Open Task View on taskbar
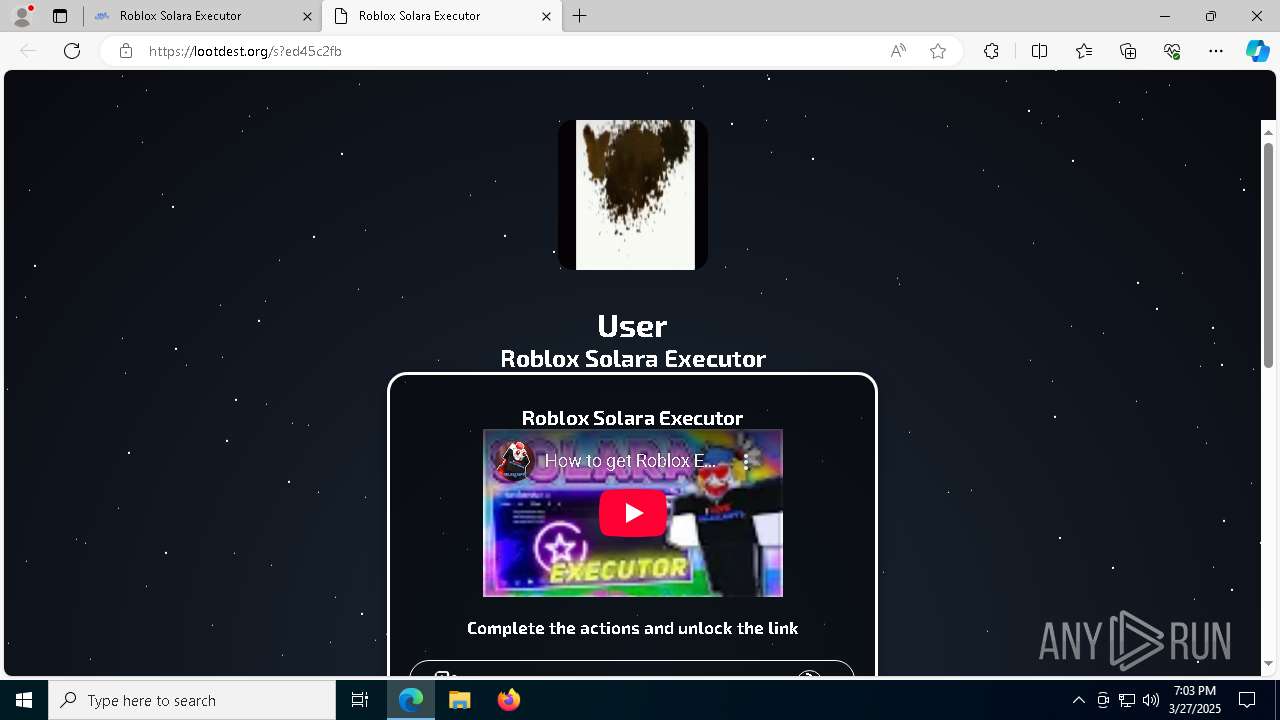1280x720 pixels. point(360,700)
